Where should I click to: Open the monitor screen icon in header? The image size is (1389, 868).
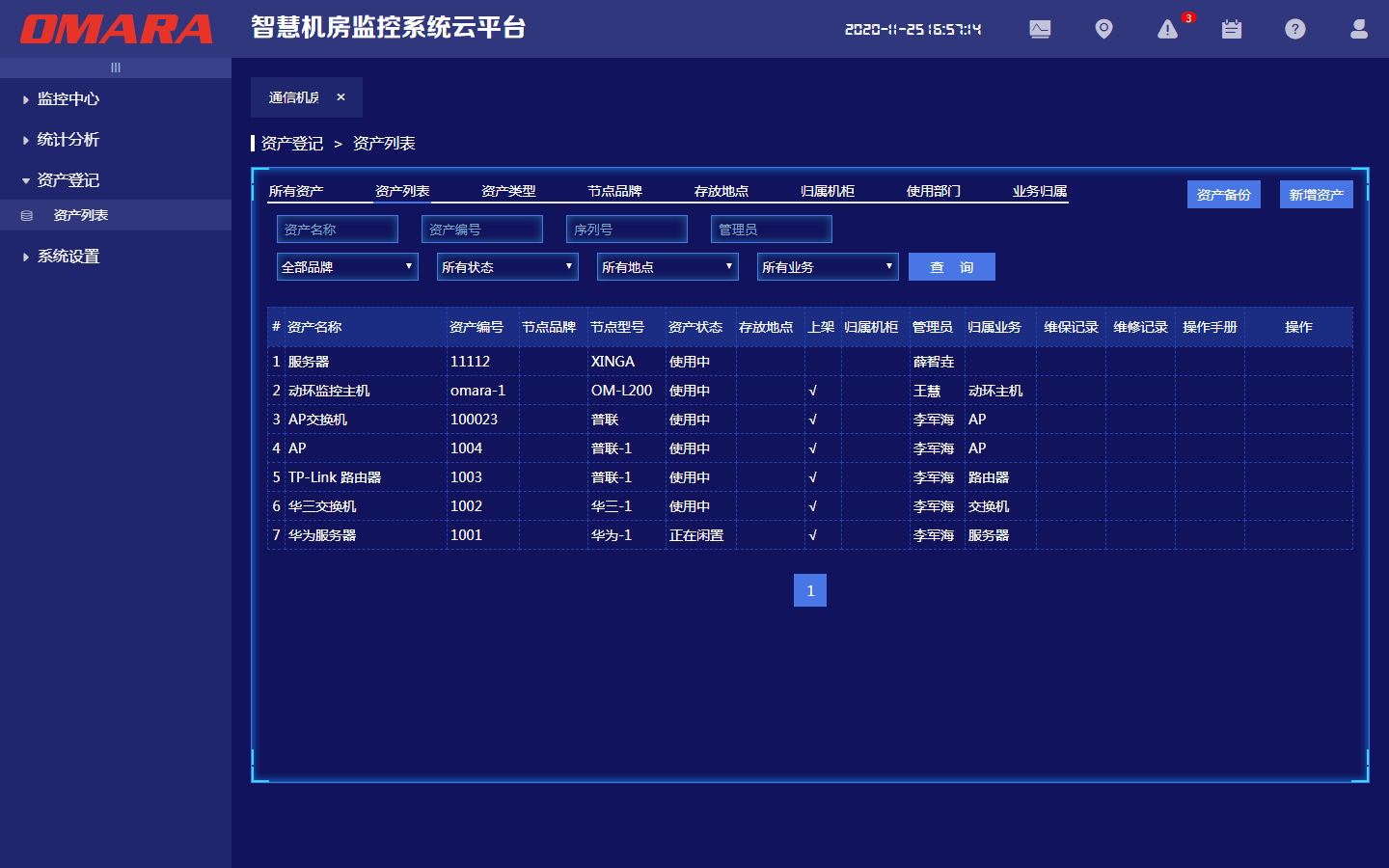[x=1040, y=29]
